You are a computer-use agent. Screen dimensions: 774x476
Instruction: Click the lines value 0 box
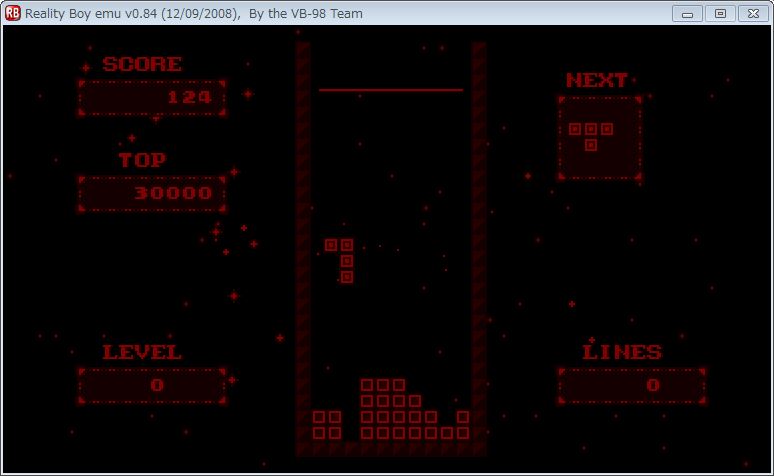click(x=632, y=386)
